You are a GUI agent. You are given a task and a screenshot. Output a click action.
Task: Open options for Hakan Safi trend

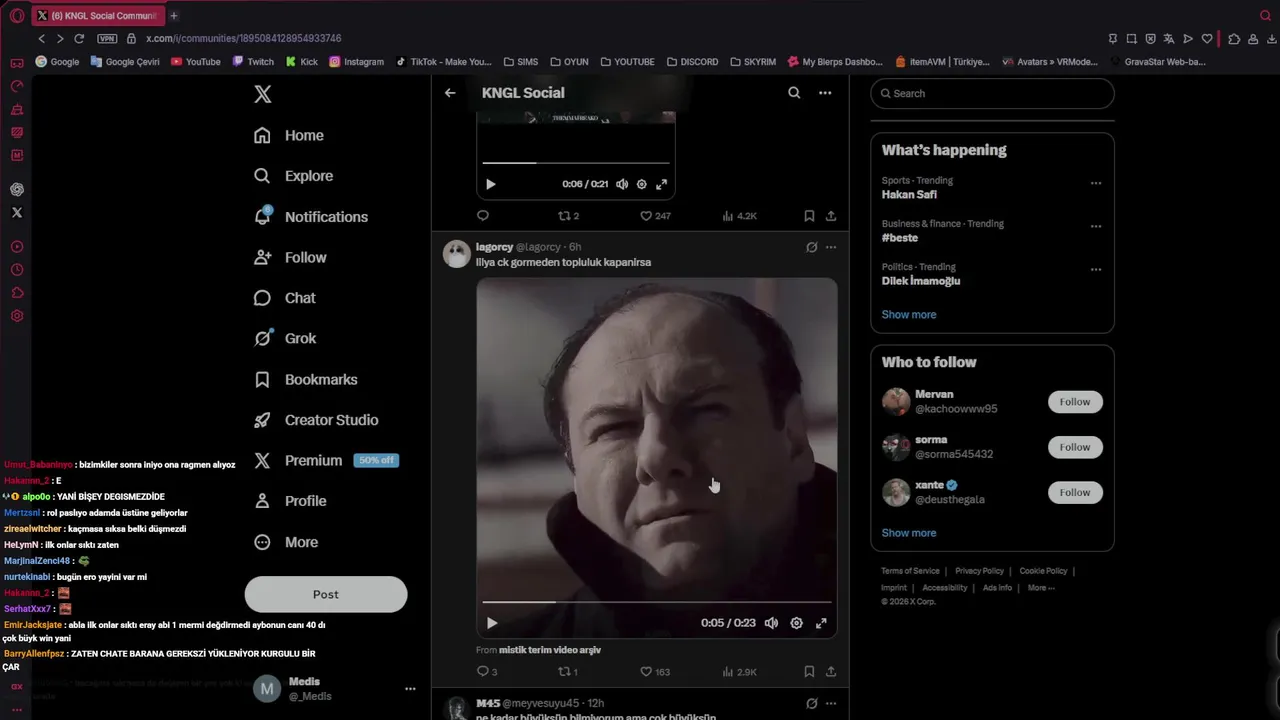coord(1096,183)
